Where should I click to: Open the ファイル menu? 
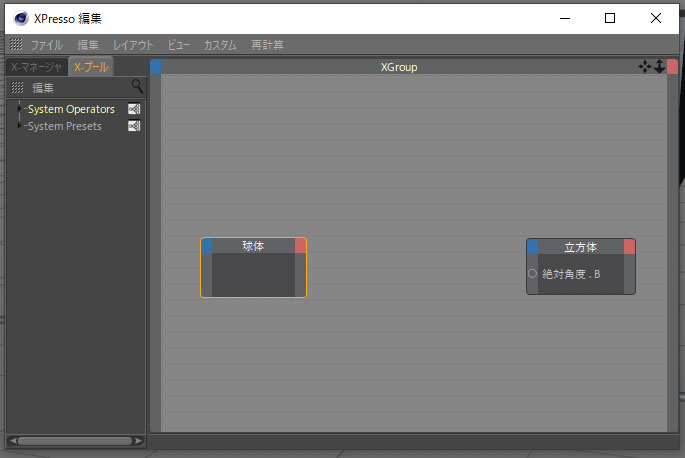click(x=46, y=45)
